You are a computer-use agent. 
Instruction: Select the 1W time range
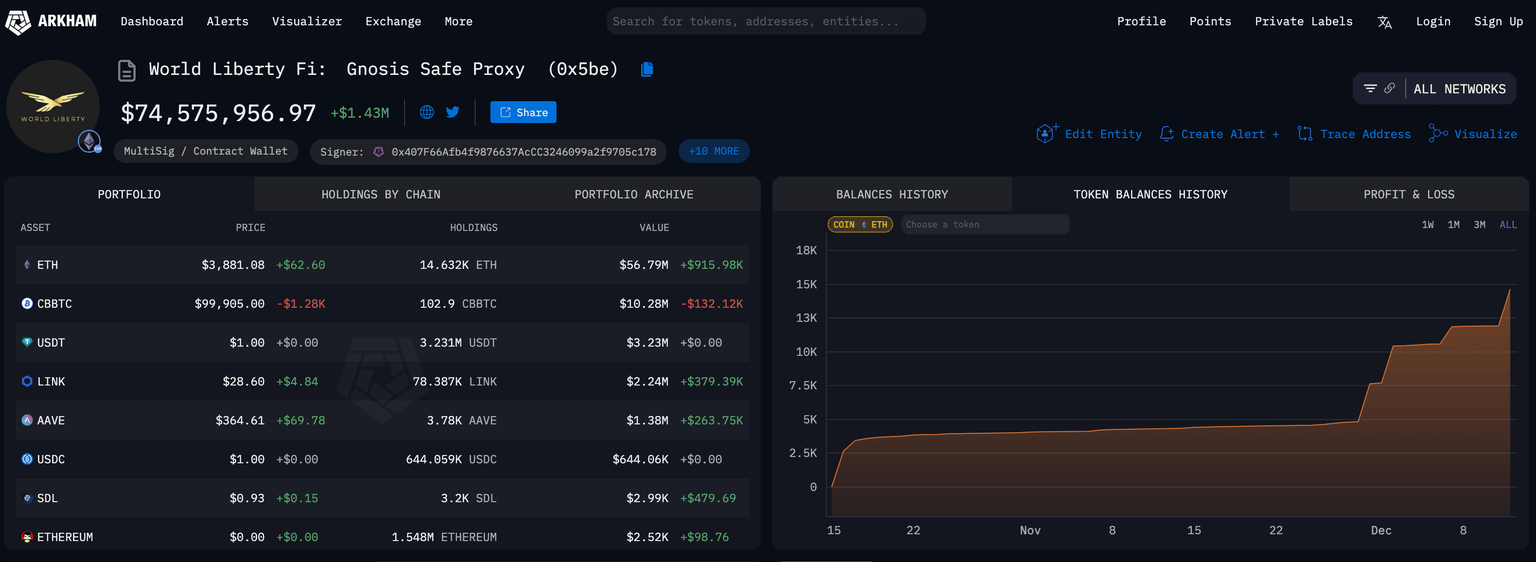[1427, 225]
